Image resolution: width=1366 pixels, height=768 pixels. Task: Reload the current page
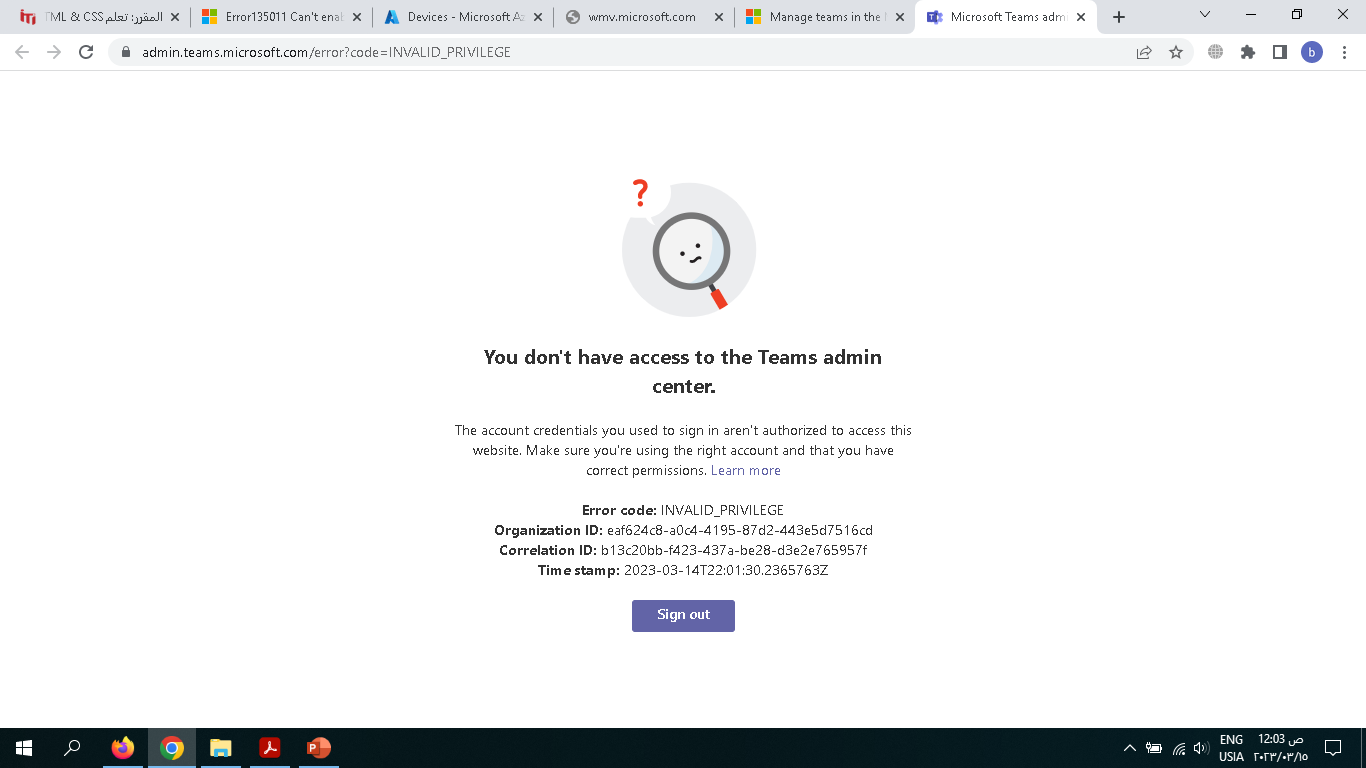pos(86,52)
